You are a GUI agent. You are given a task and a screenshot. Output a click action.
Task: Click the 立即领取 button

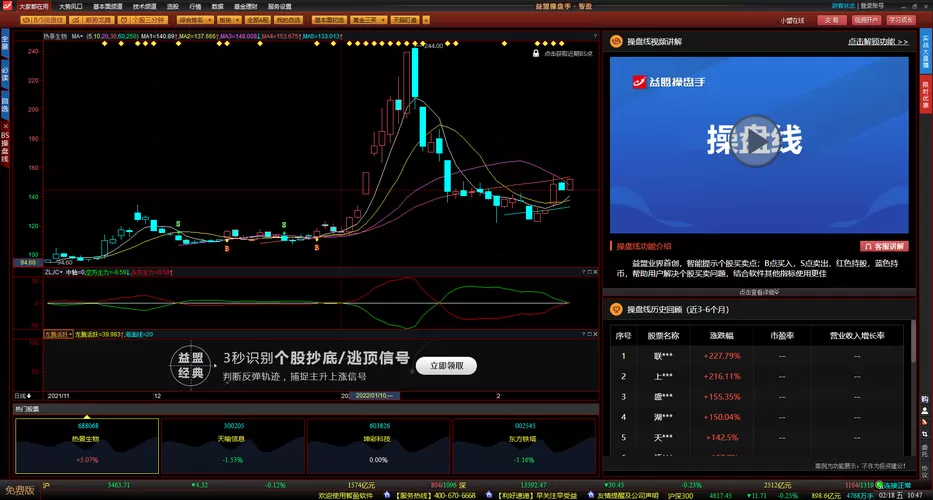tap(446, 365)
